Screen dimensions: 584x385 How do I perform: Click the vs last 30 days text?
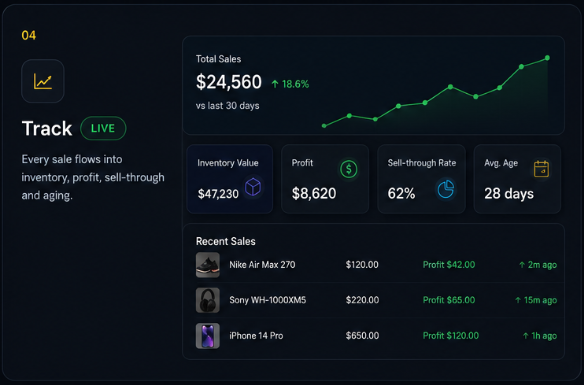click(x=228, y=106)
